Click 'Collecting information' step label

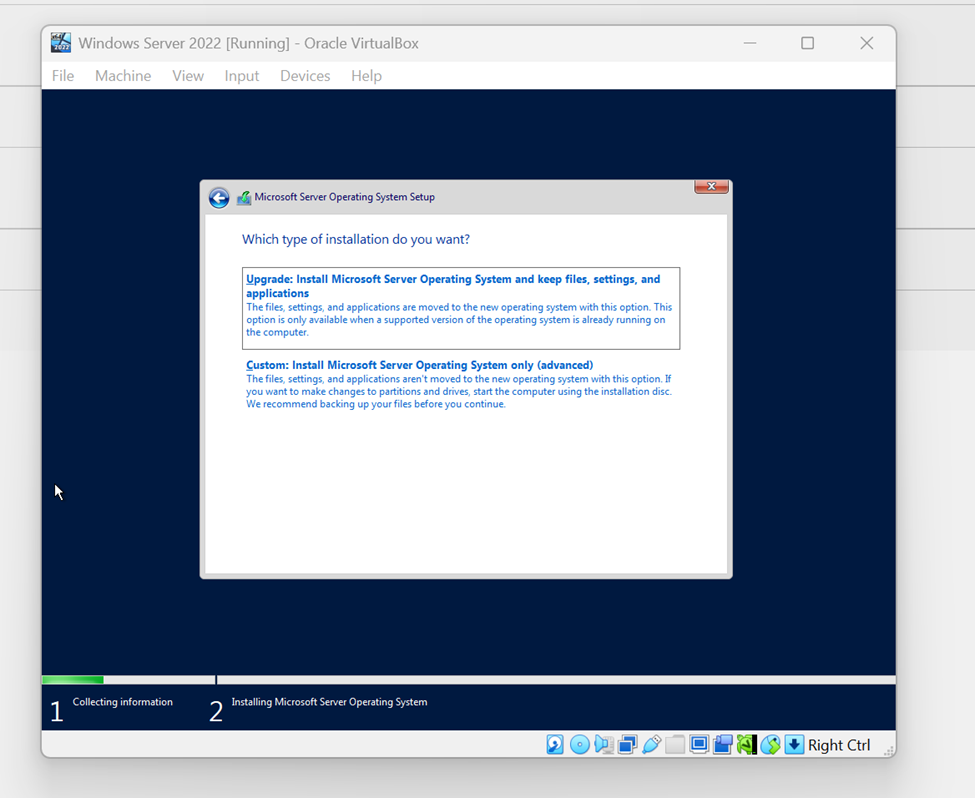tap(122, 702)
